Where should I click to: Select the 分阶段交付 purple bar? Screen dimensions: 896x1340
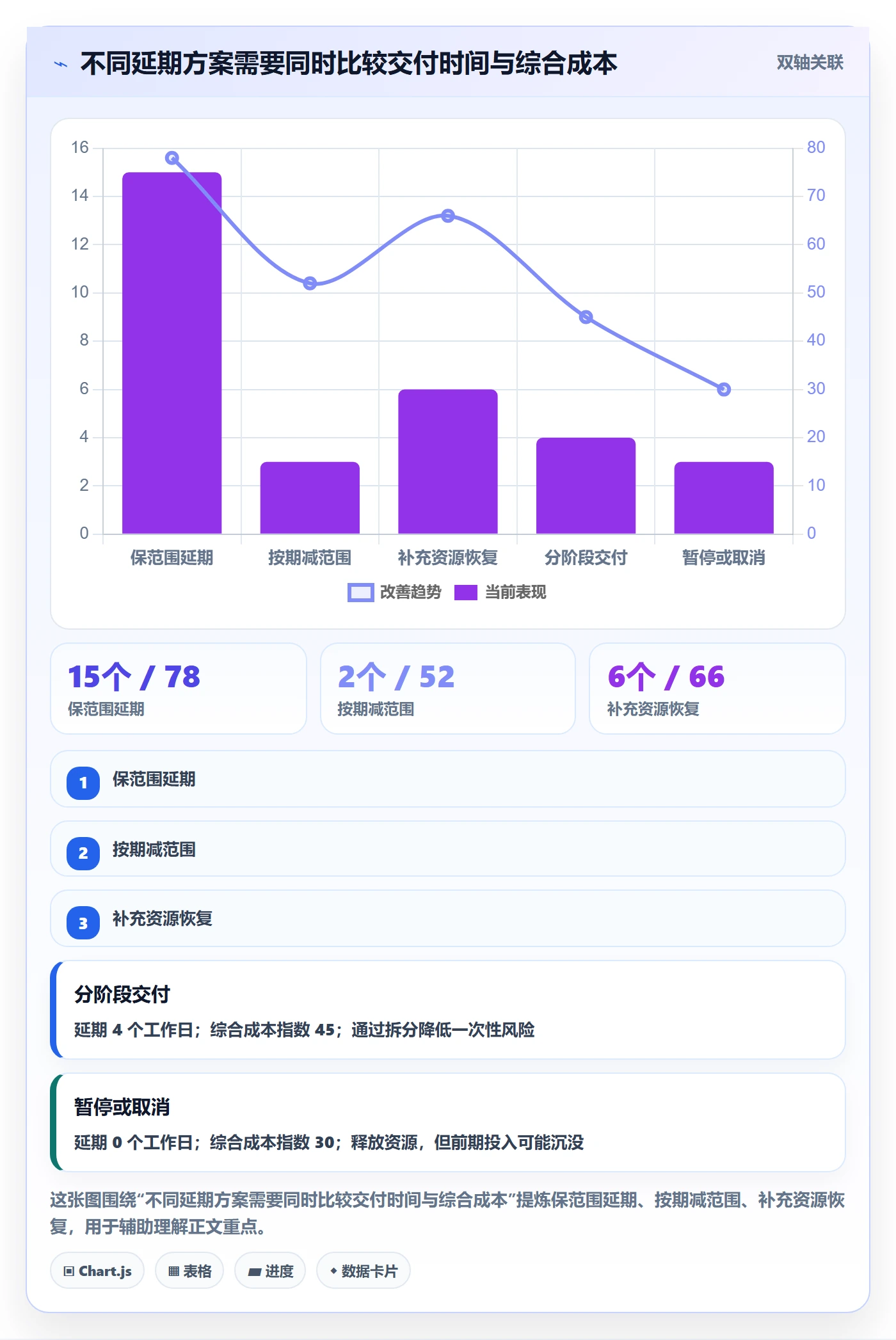click(586, 486)
